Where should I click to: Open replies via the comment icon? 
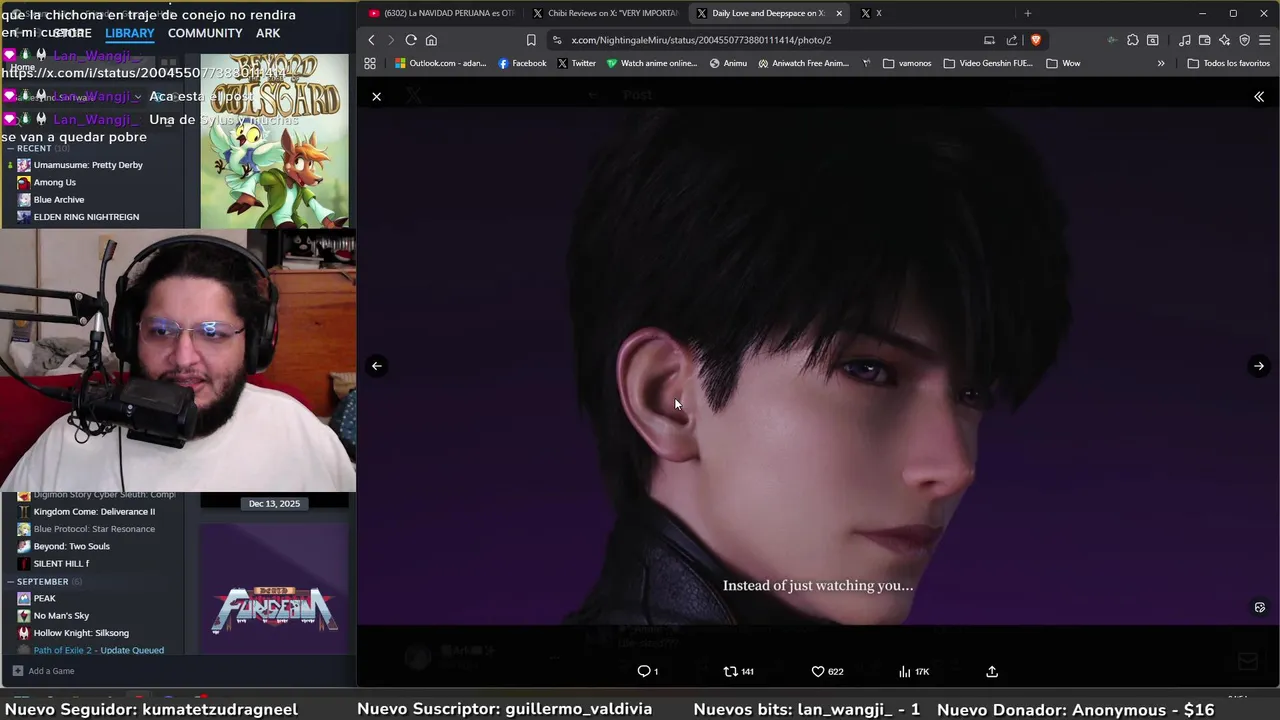click(x=647, y=671)
